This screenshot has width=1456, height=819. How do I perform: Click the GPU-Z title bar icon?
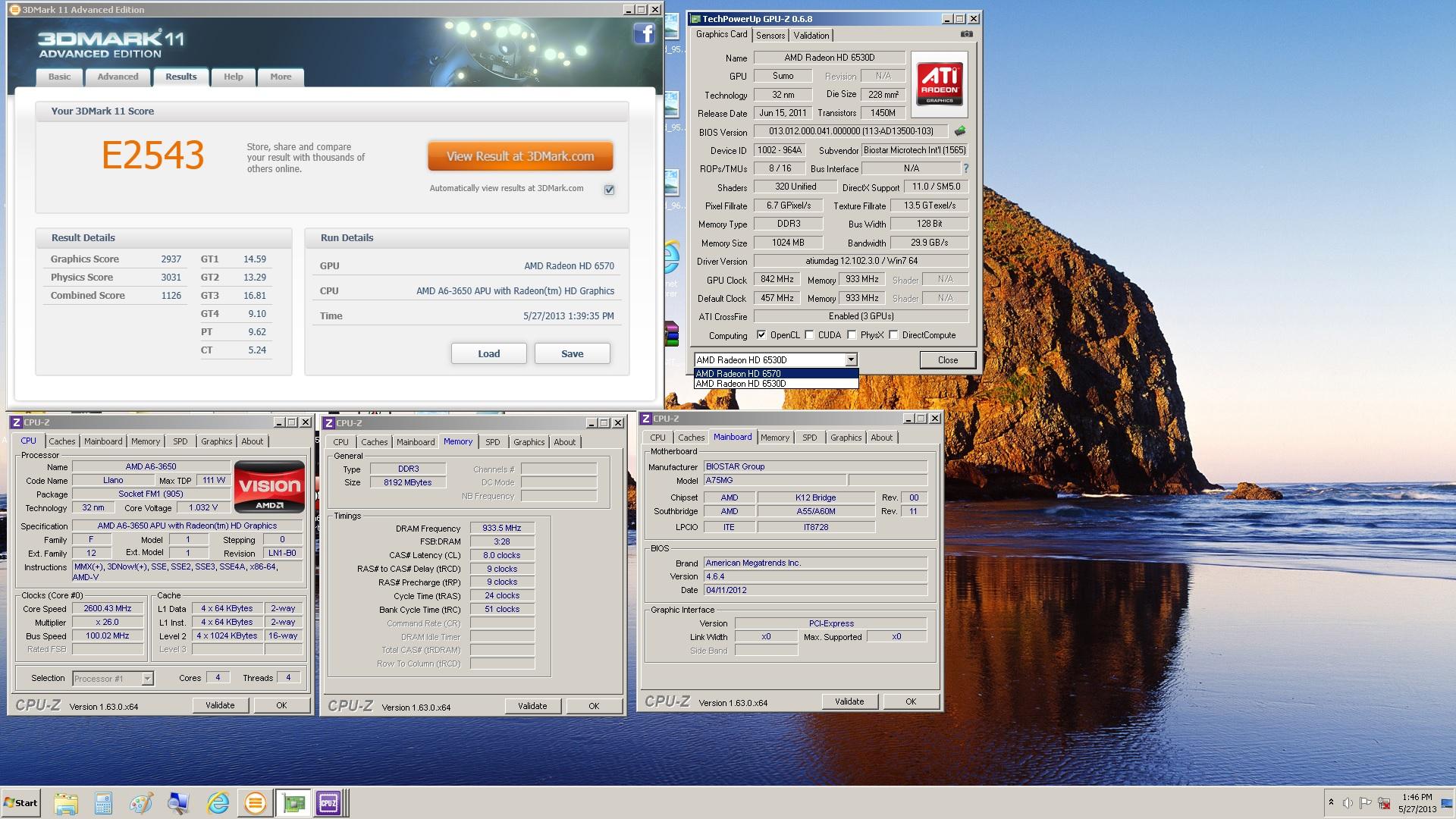click(x=695, y=19)
